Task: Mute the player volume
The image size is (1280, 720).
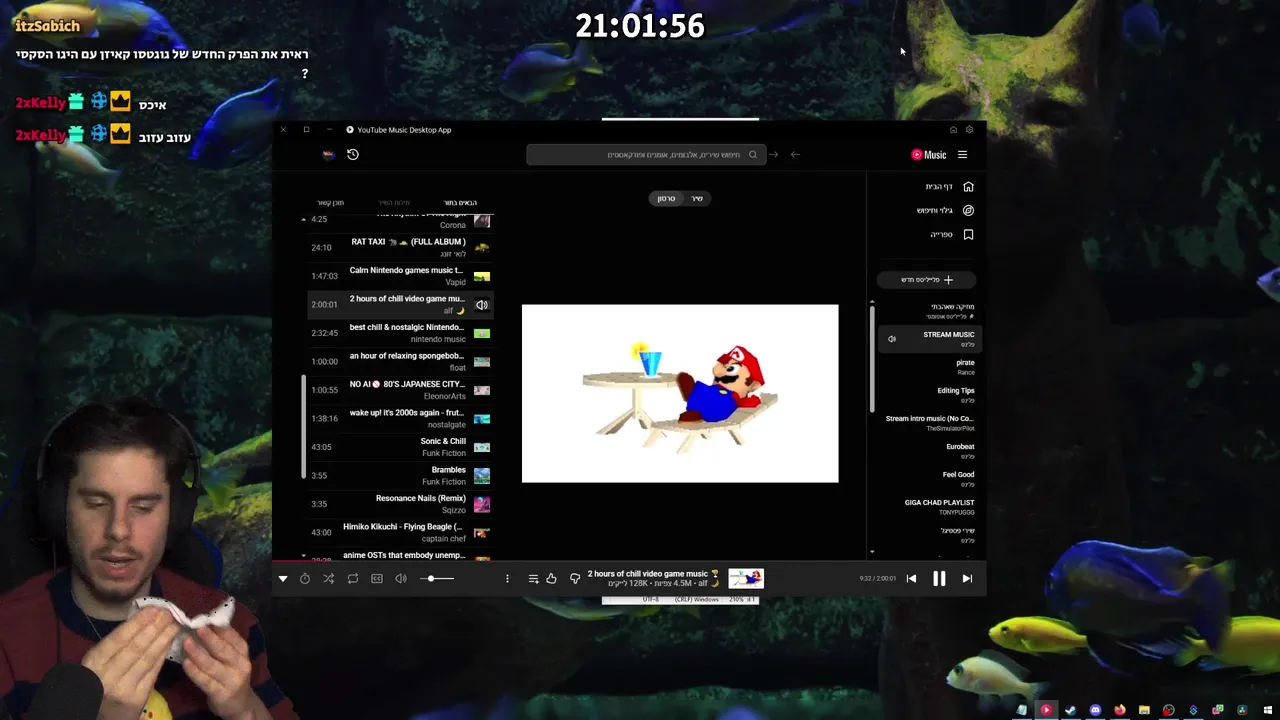Action: click(401, 578)
